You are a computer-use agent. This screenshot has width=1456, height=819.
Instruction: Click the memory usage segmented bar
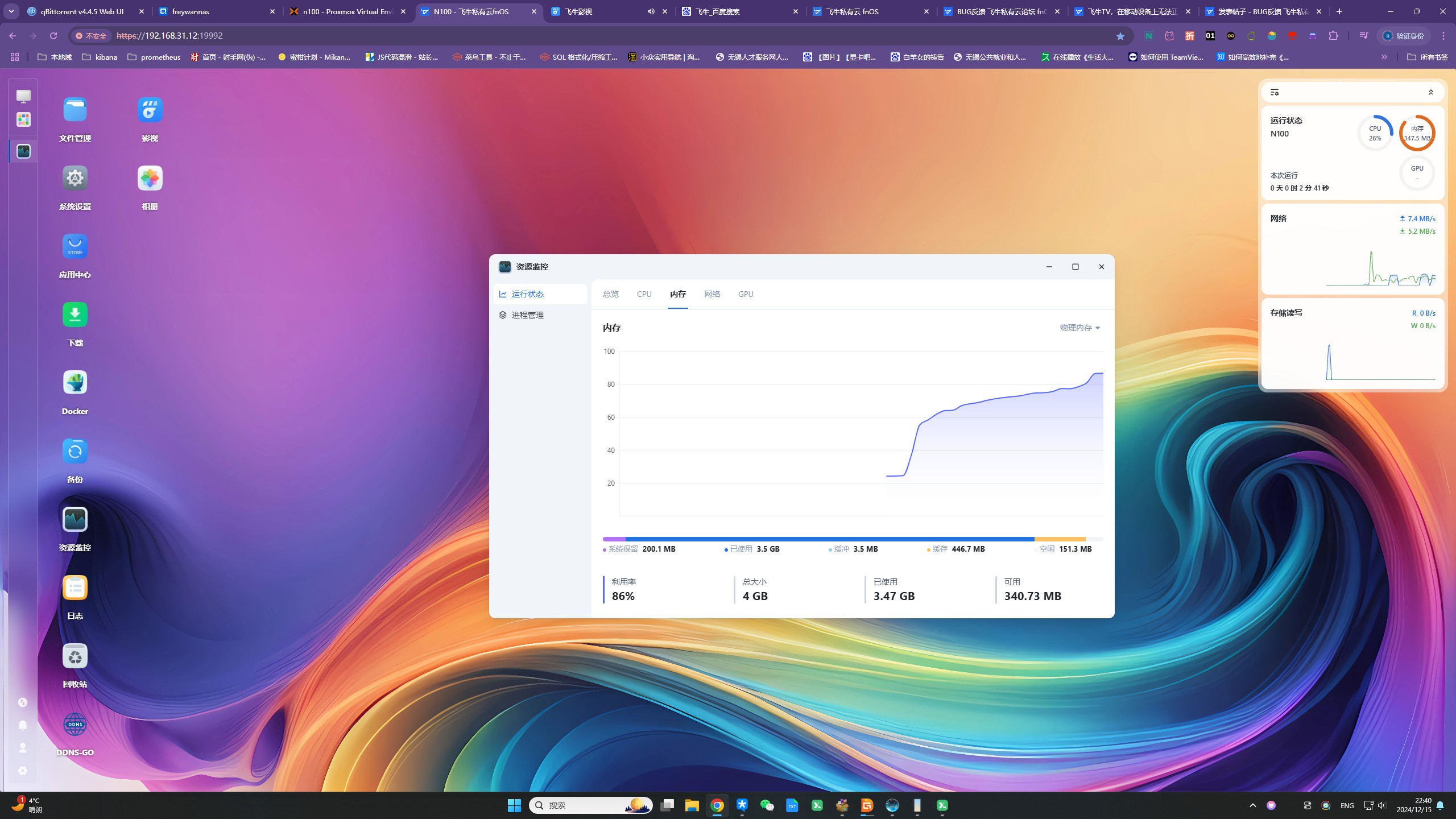coord(853,539)
